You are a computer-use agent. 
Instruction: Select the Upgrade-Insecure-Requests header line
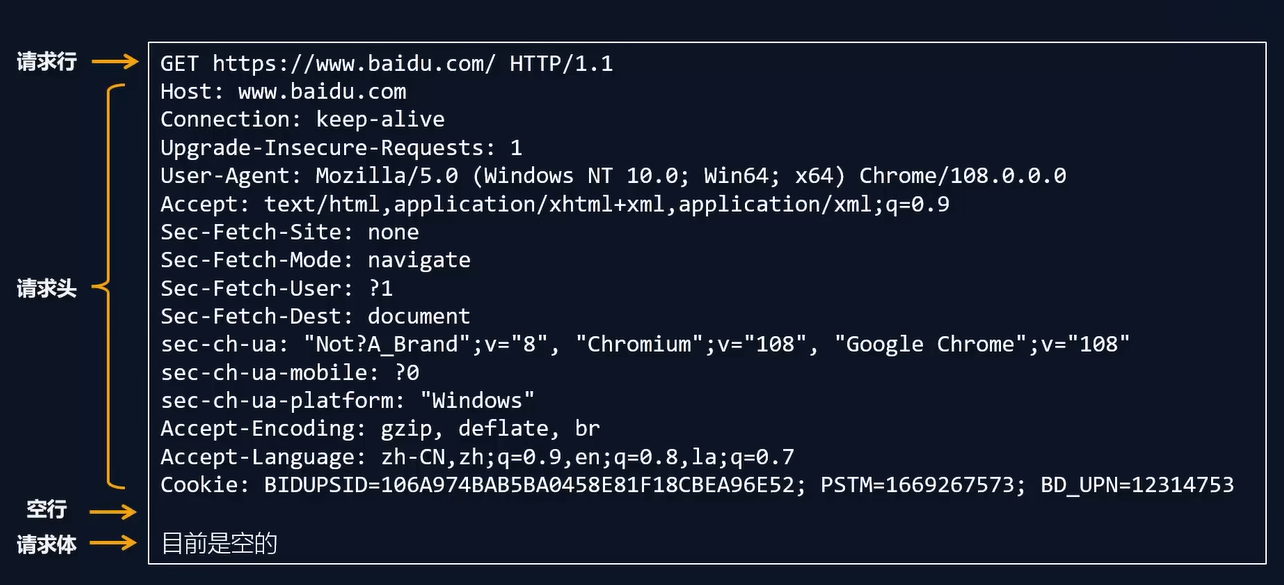point(341,148)
